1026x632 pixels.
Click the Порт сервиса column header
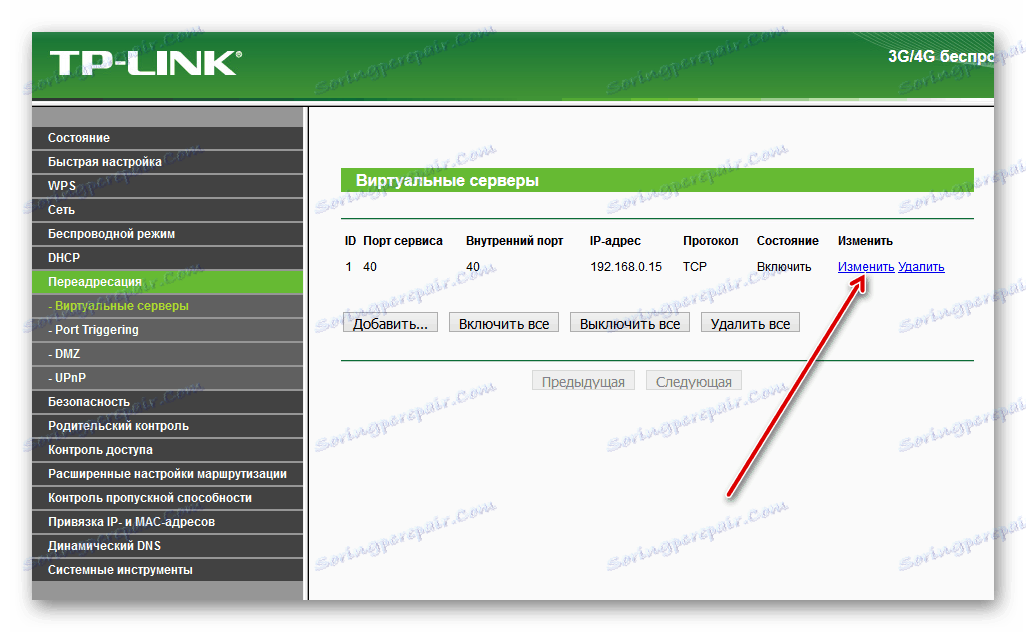click(403, 241)
